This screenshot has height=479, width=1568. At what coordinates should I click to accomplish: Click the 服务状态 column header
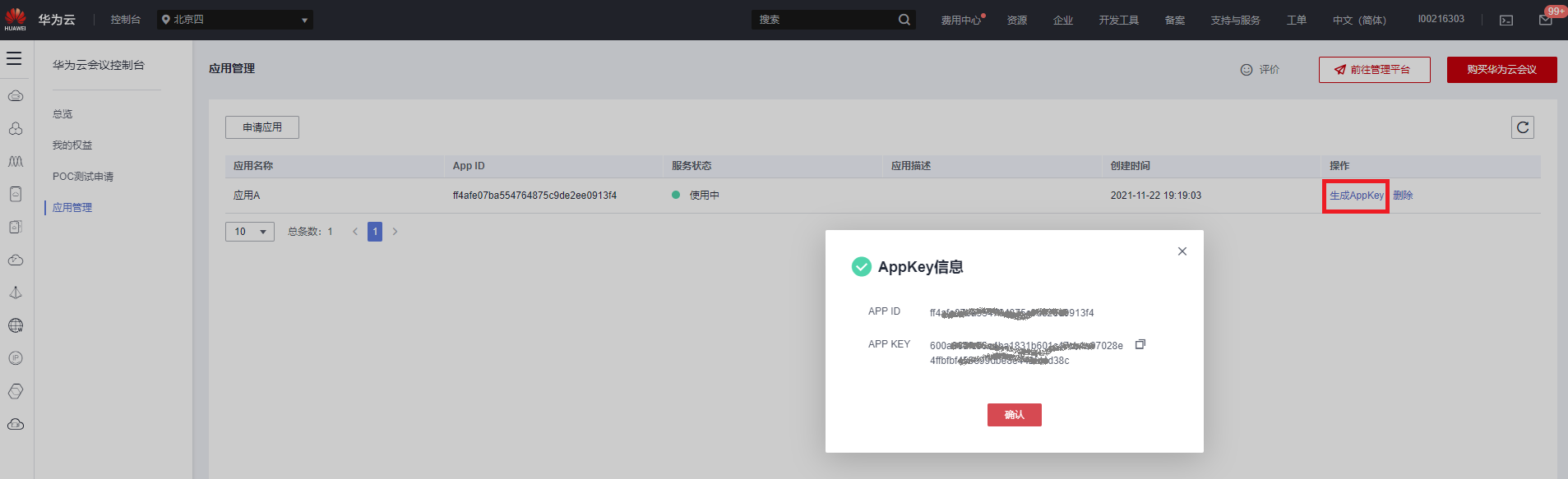(691, 166)
